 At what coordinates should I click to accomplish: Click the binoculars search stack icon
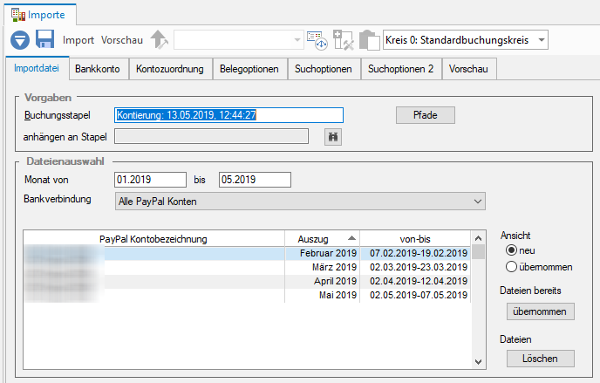click(333, 137)
